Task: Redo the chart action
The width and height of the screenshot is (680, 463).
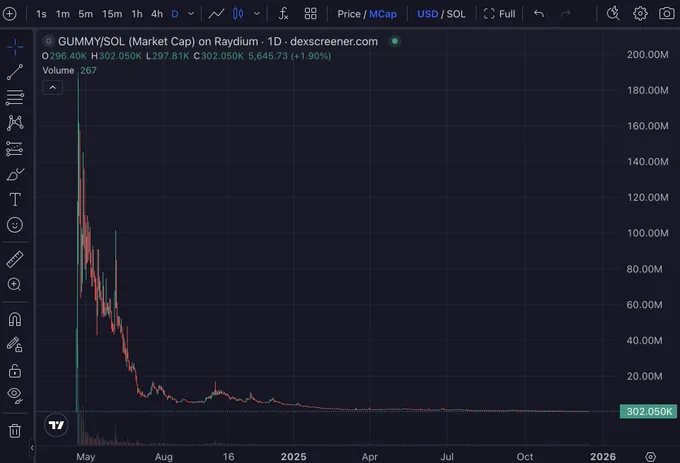Action: [x=566, y=14]
